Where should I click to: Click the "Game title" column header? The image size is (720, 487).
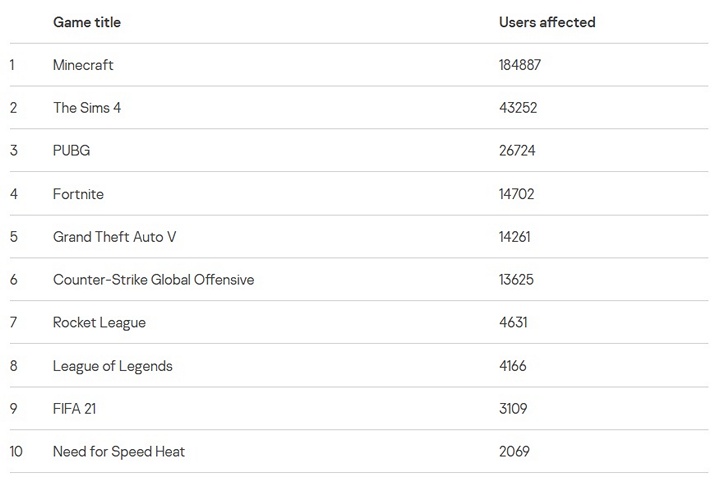click(87, 22)
